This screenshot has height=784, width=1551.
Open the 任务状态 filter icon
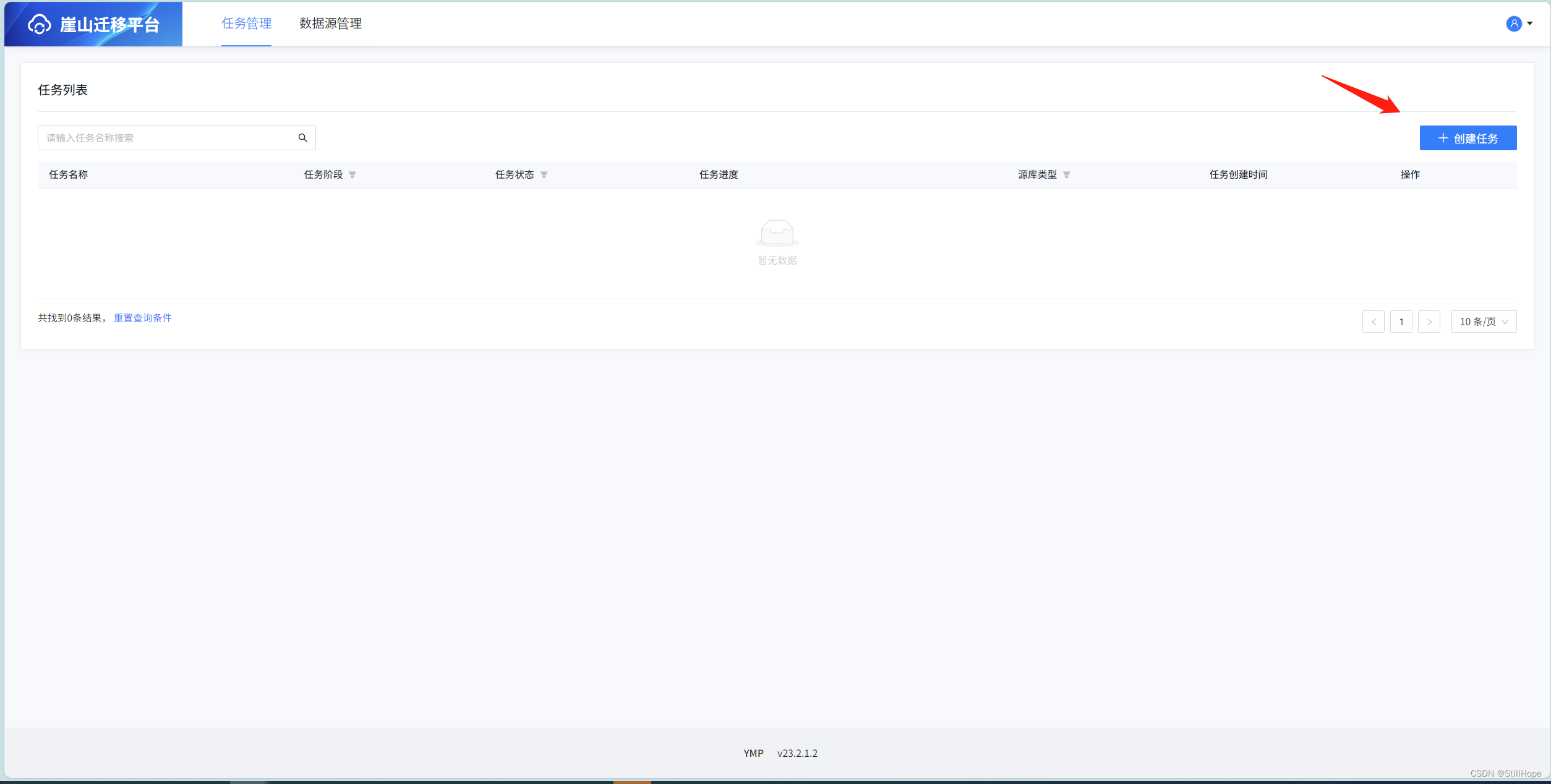pyautogui.click(x=544, y=175)
